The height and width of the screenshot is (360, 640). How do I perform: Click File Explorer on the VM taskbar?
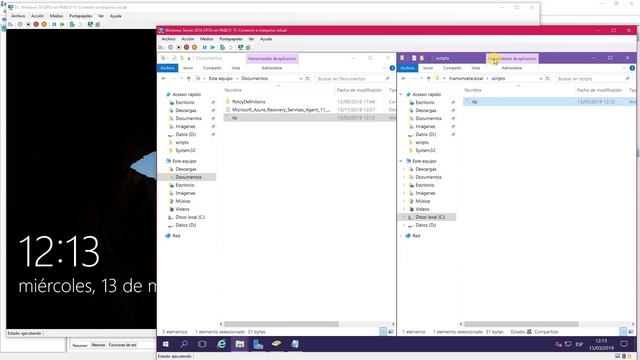[x=240, y=344]
